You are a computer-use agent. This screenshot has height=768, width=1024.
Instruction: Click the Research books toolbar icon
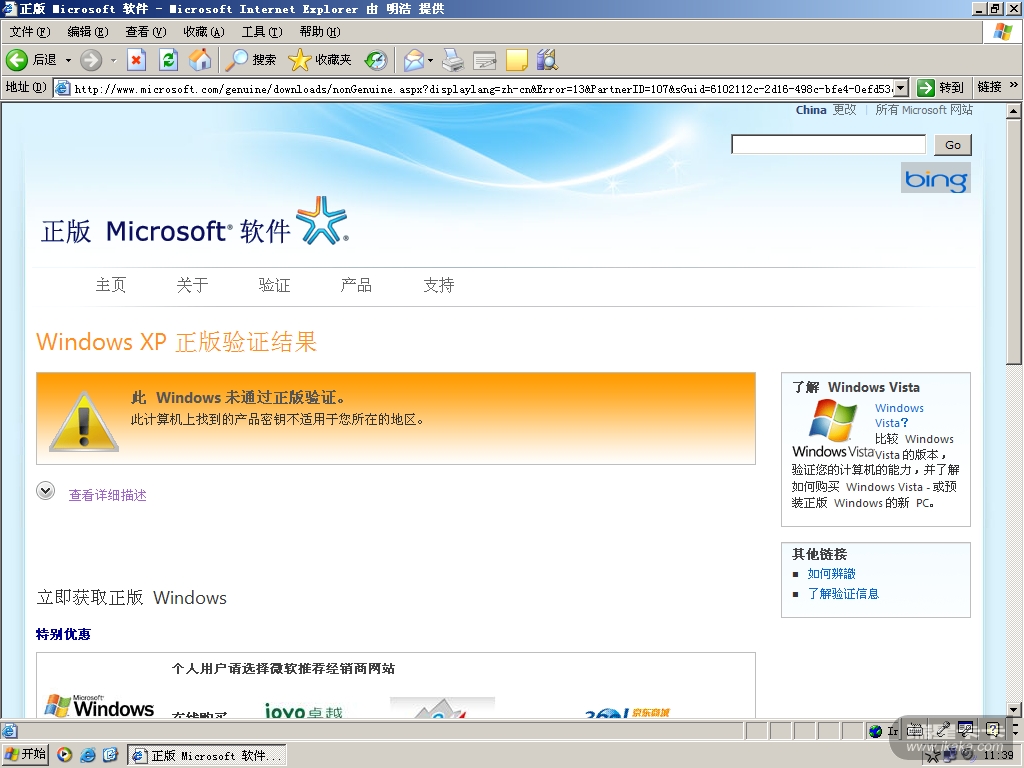547,60
